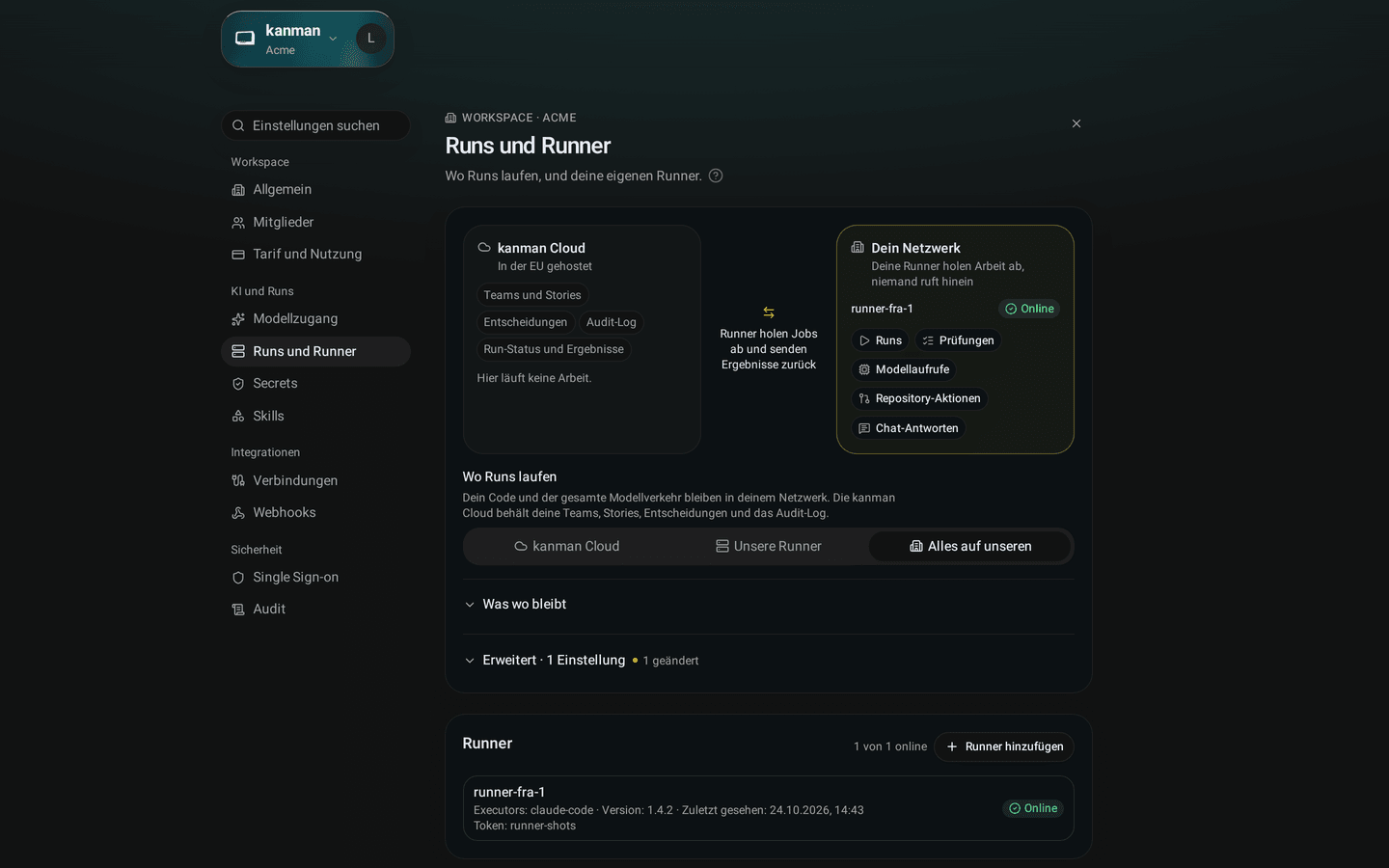This screenshot has height=868, width=1389.
Task: Choose the Unsere Runner option
Action: (x=769, y=546)
